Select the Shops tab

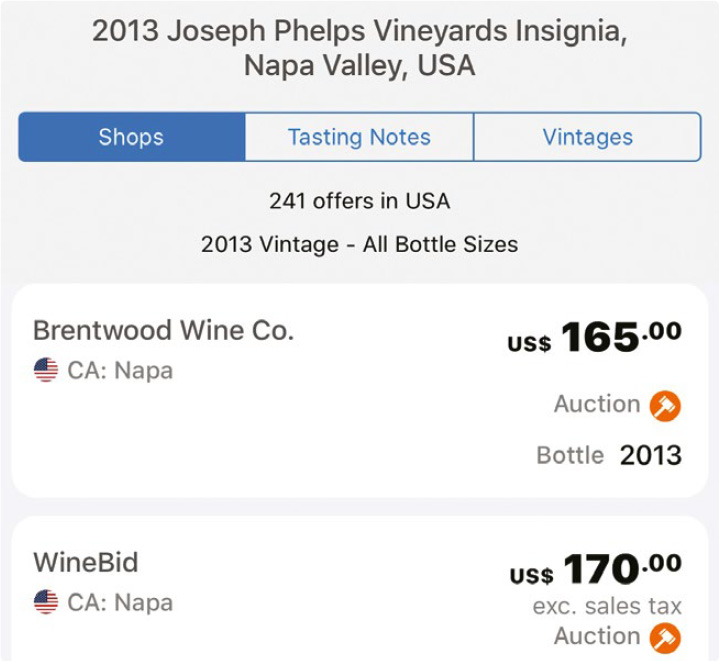(x=132, y=137)
